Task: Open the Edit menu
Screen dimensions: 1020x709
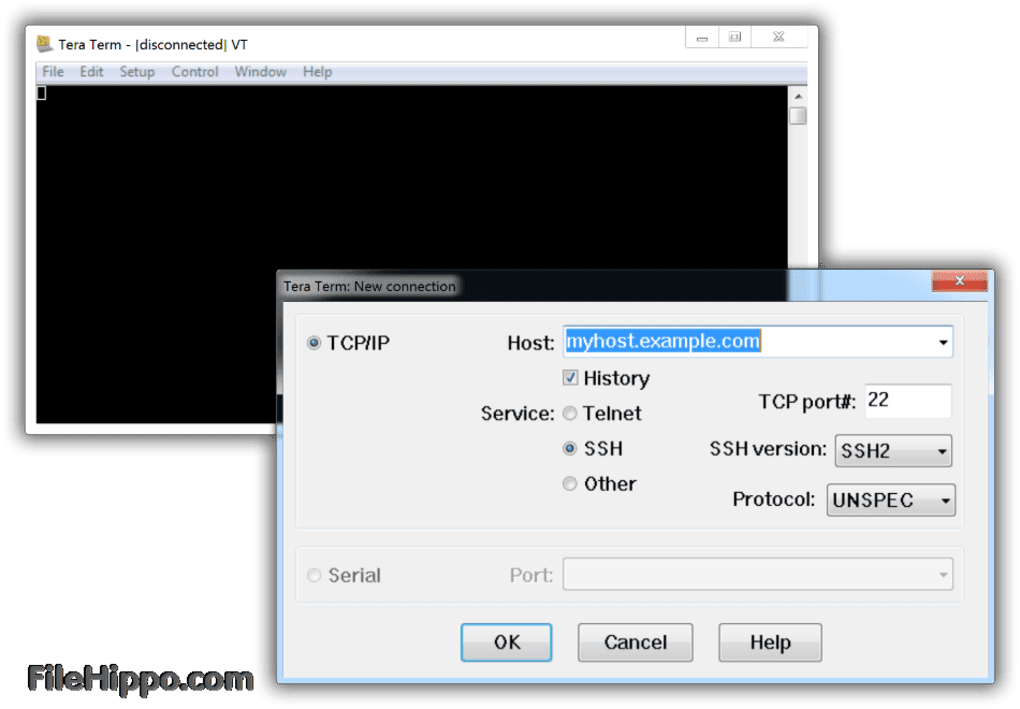Action: 91,71
